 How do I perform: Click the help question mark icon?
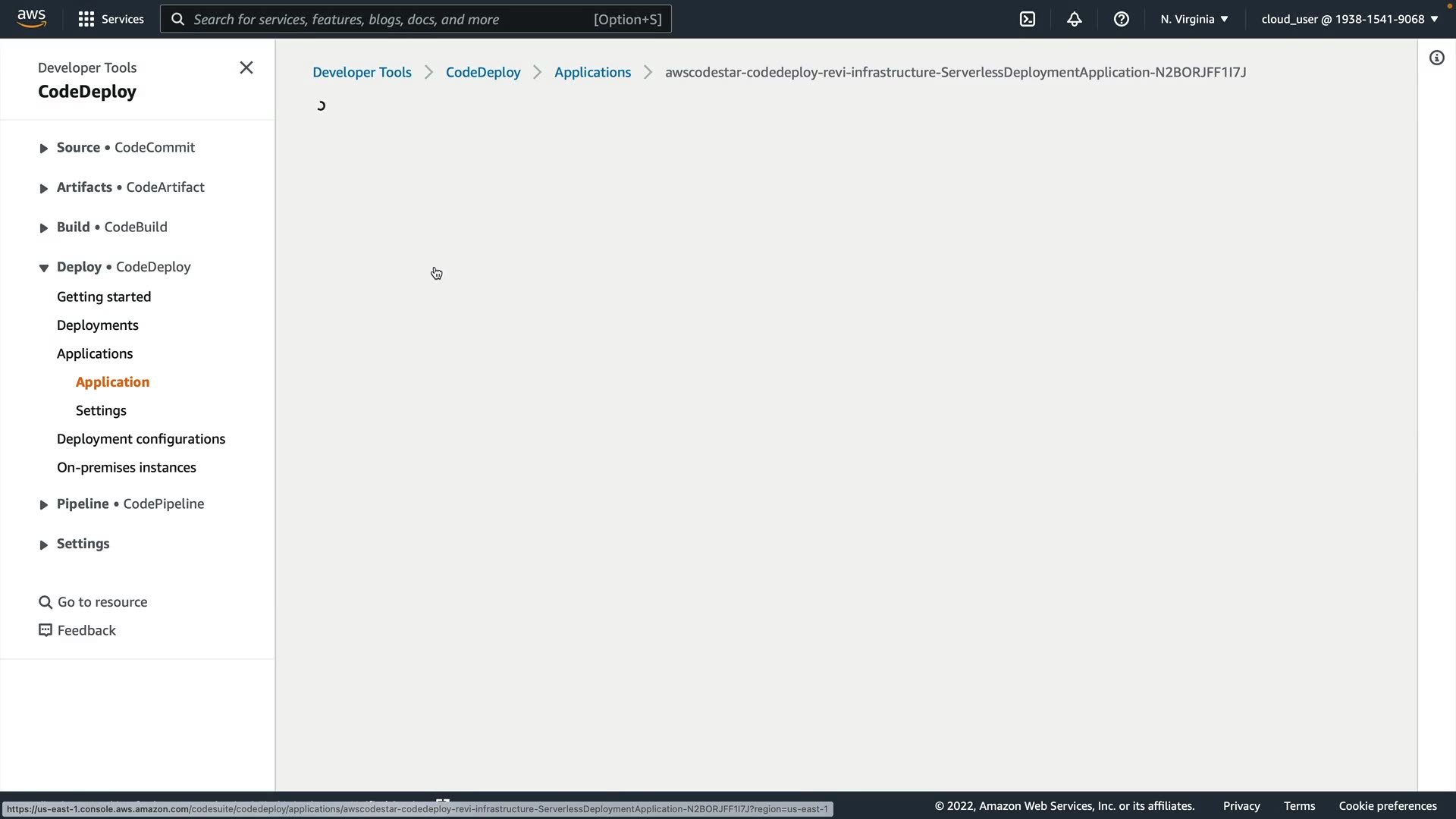coord(1122,19)
